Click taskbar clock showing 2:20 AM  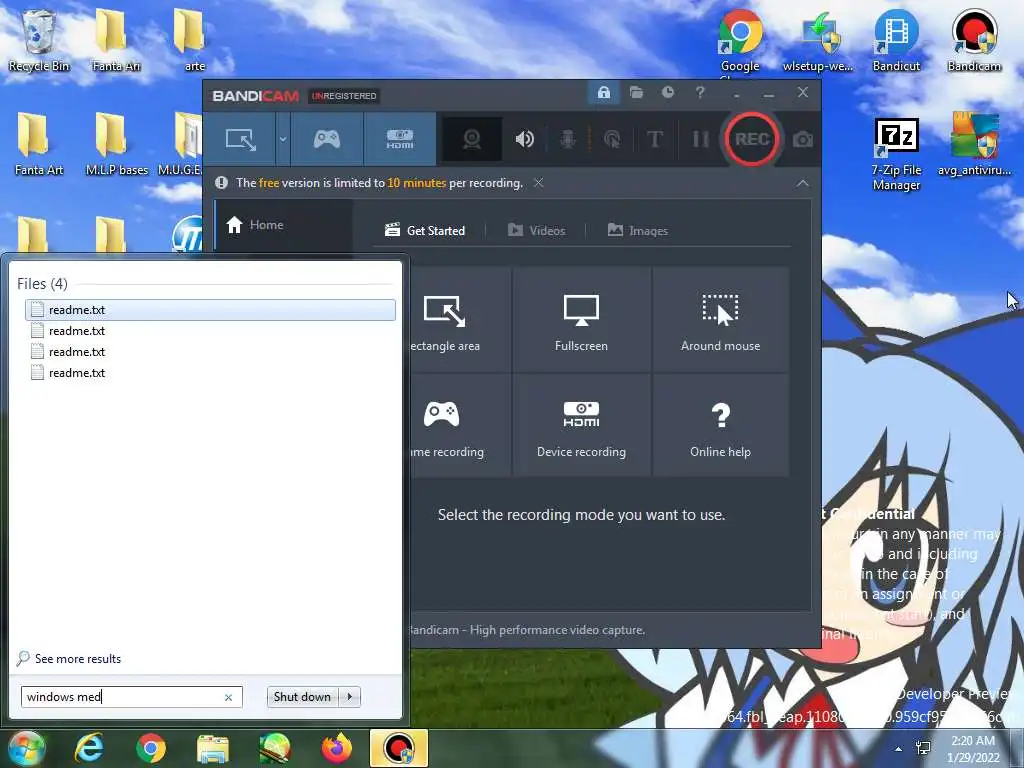point(972,749)
